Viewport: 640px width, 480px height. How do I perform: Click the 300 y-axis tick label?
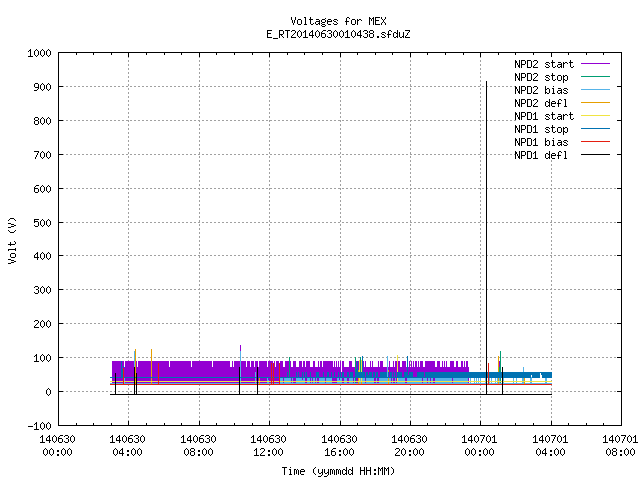[x=42, y=290]
